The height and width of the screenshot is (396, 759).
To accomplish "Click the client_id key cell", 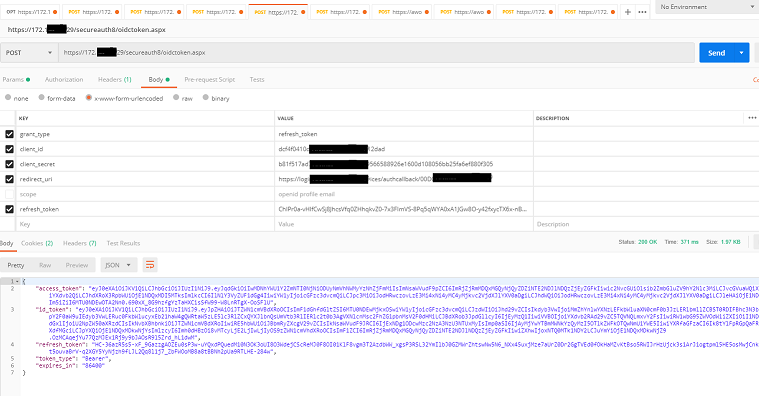I will click(x=145, y=149).
